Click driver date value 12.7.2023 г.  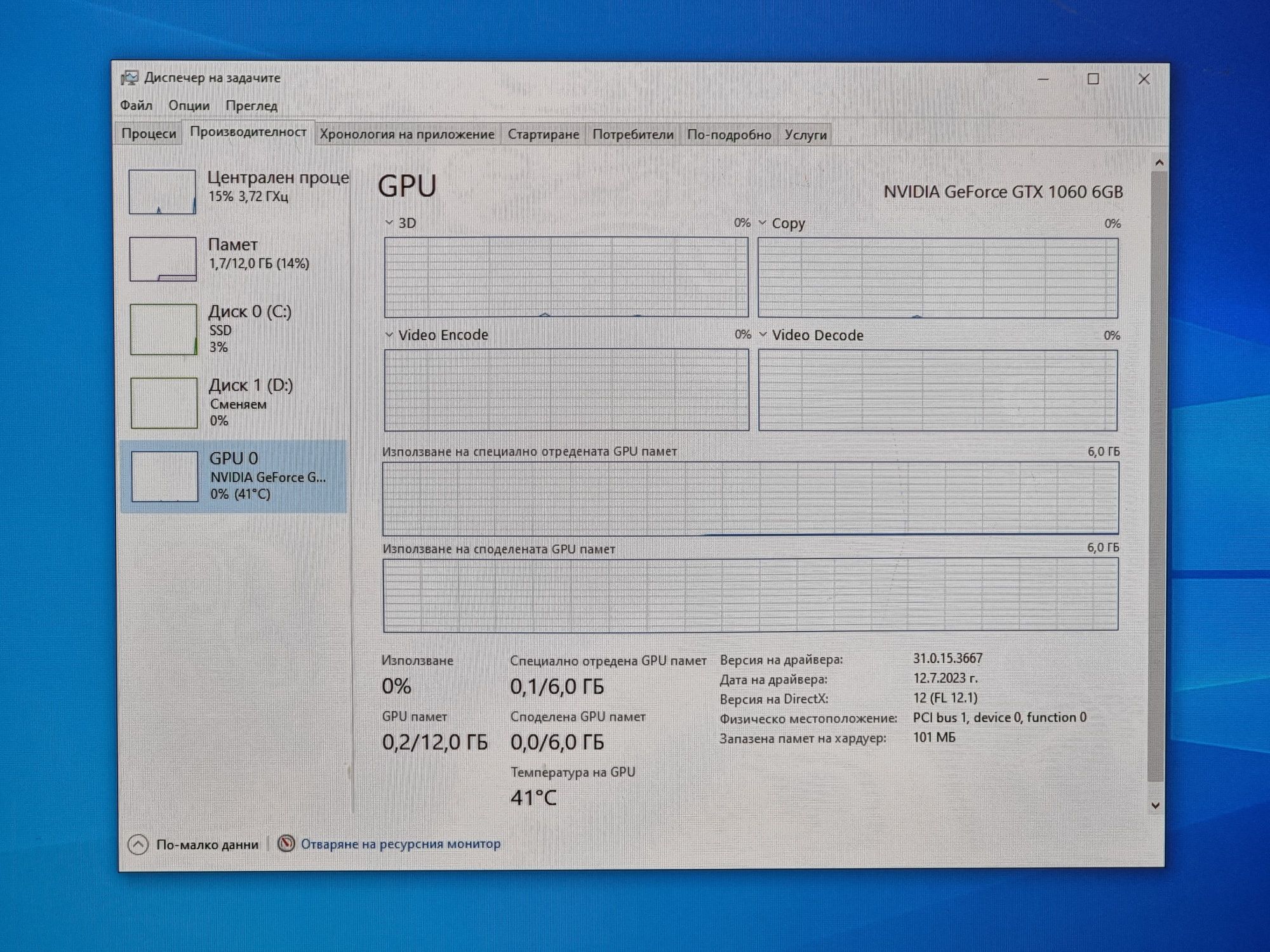[x=946, y=678]
